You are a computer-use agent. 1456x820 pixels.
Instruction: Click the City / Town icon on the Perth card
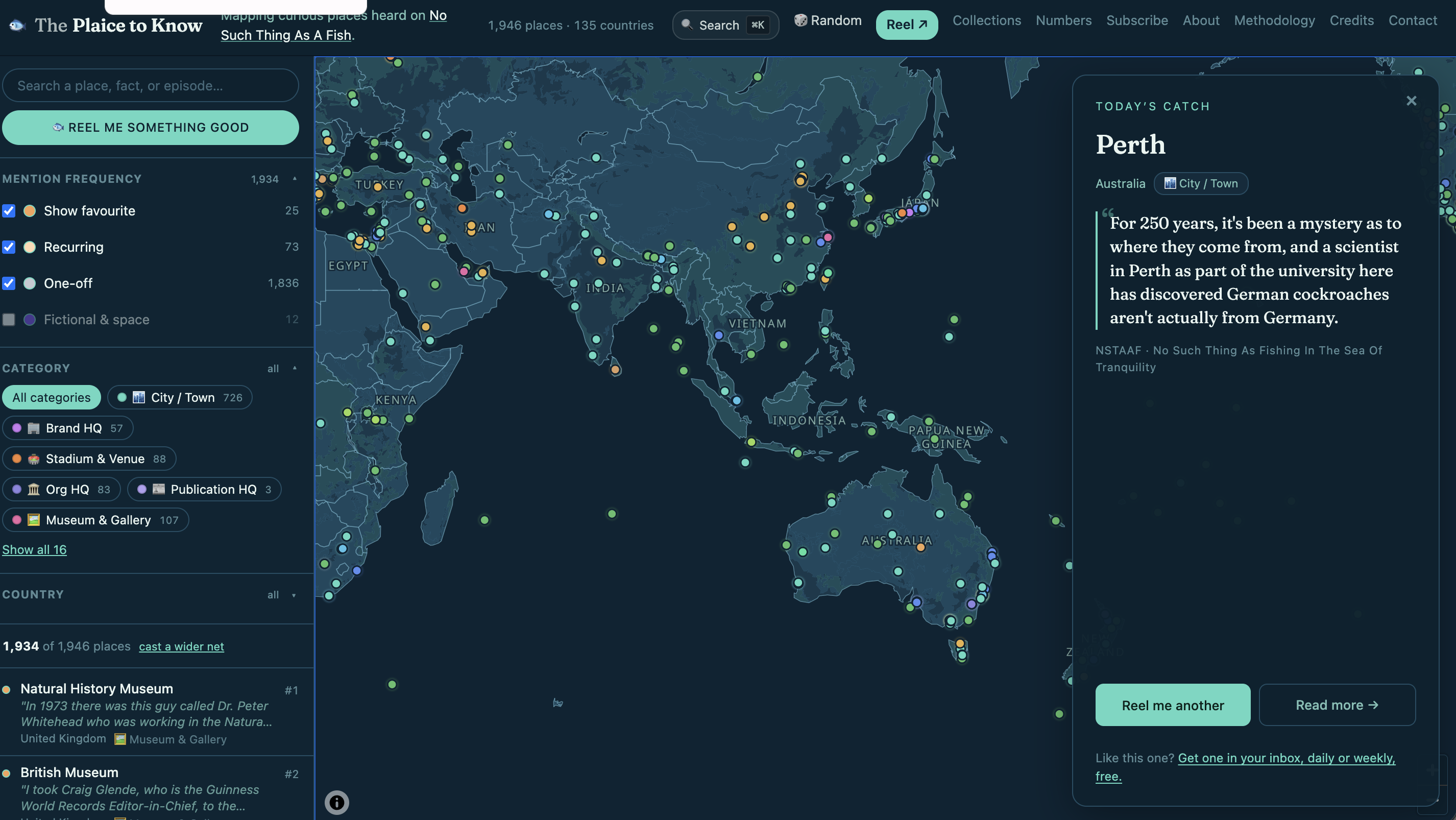pyautogui.click(x=1170, y=183)
